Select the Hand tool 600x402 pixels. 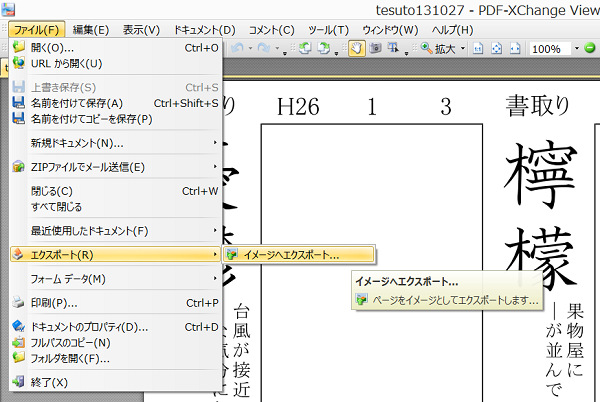tap(357, 48)
